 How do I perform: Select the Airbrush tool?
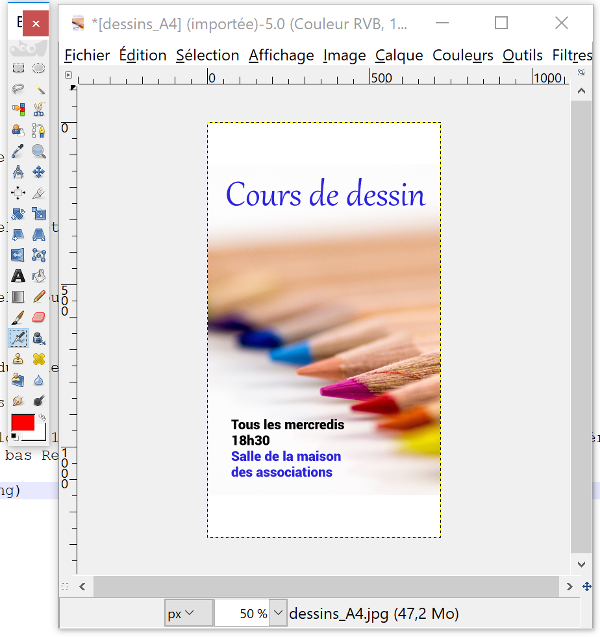coord(18,338)
